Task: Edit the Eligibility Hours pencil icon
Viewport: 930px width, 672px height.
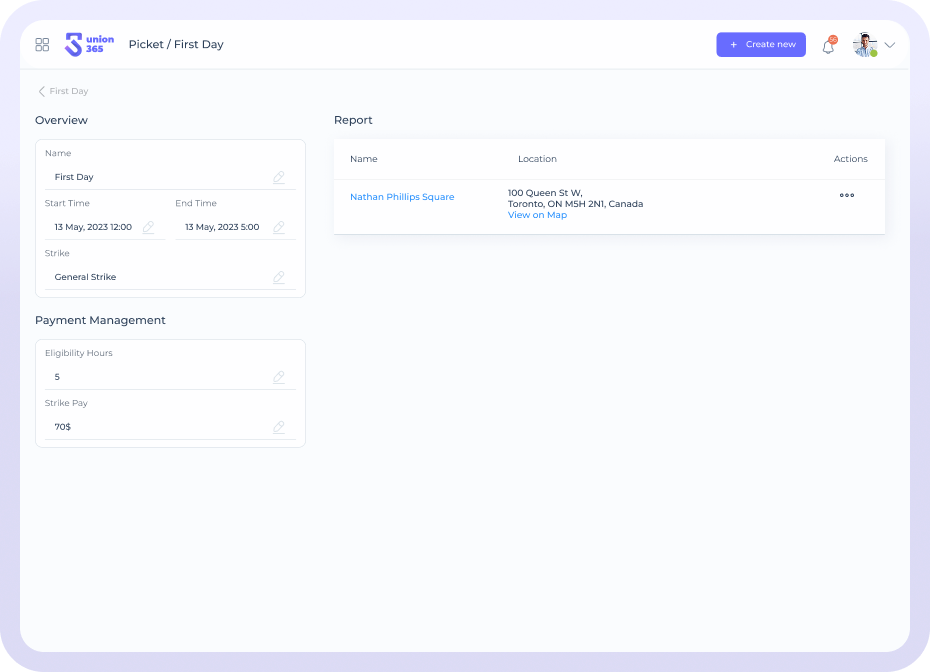Action: tap(279, 377)
